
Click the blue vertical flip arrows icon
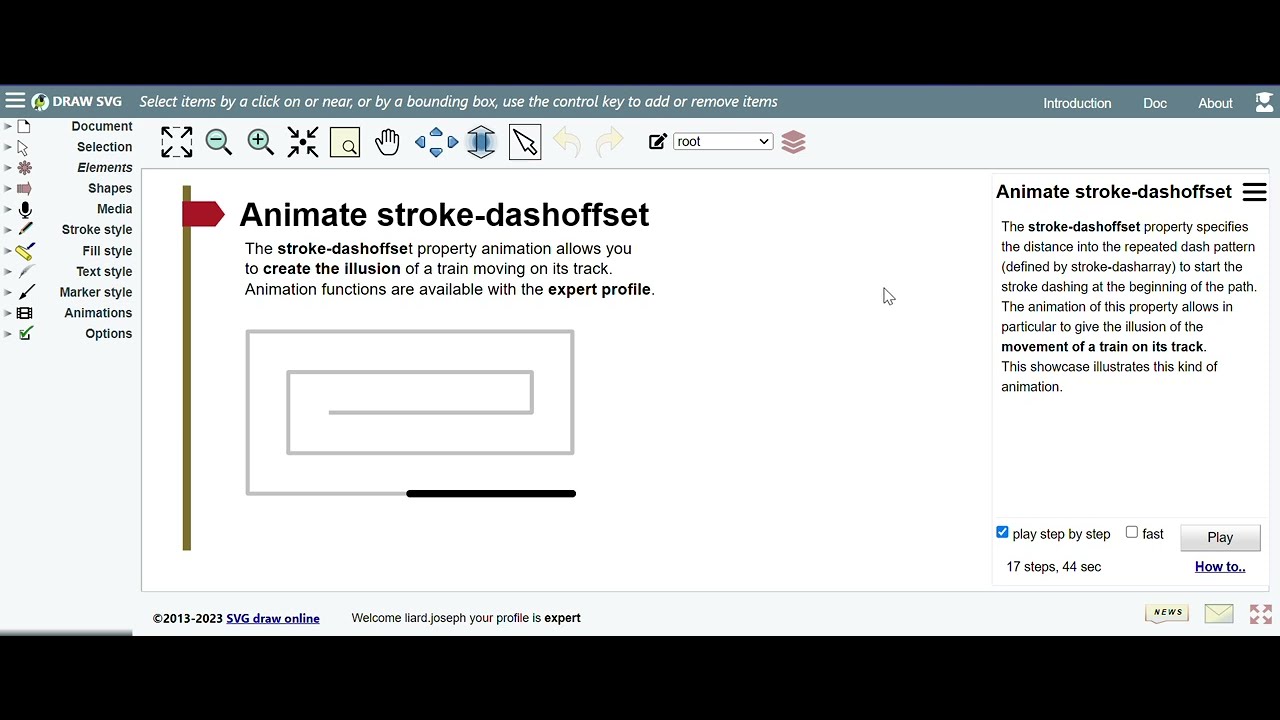coord(481,142)
